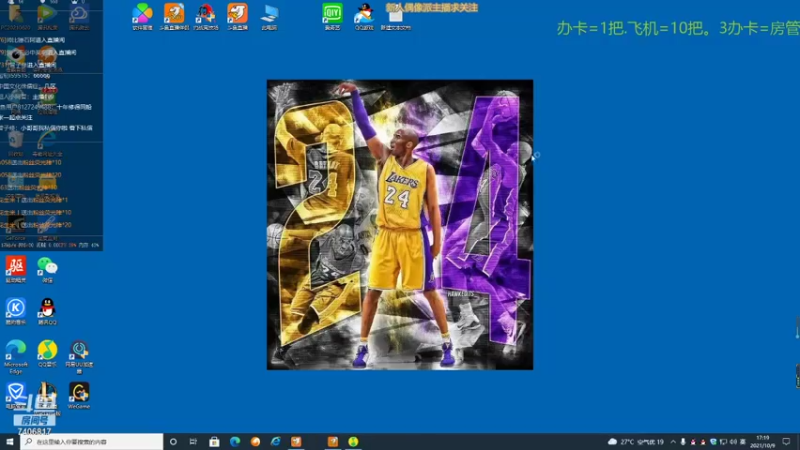Viewport: 800px width, 450px height.
Task: Open the Windows Start menu
Action: 10,441
